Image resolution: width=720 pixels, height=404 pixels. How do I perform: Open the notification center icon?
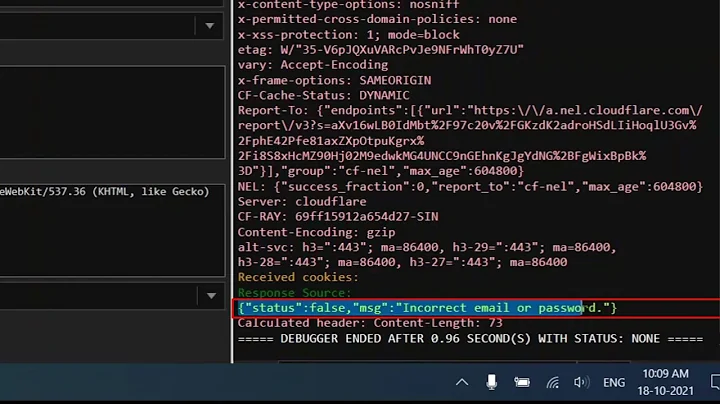pyautogui.click(x=714, y=382)
